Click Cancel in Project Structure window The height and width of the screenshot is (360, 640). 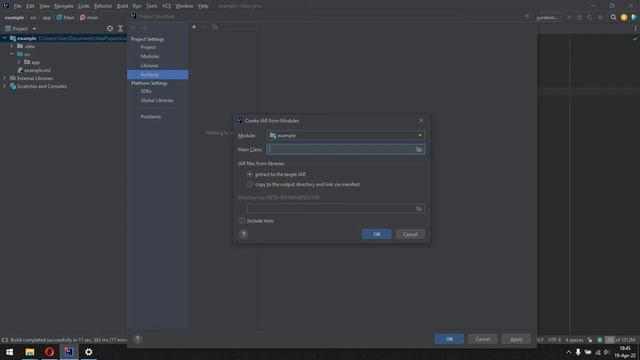[482, 339]
